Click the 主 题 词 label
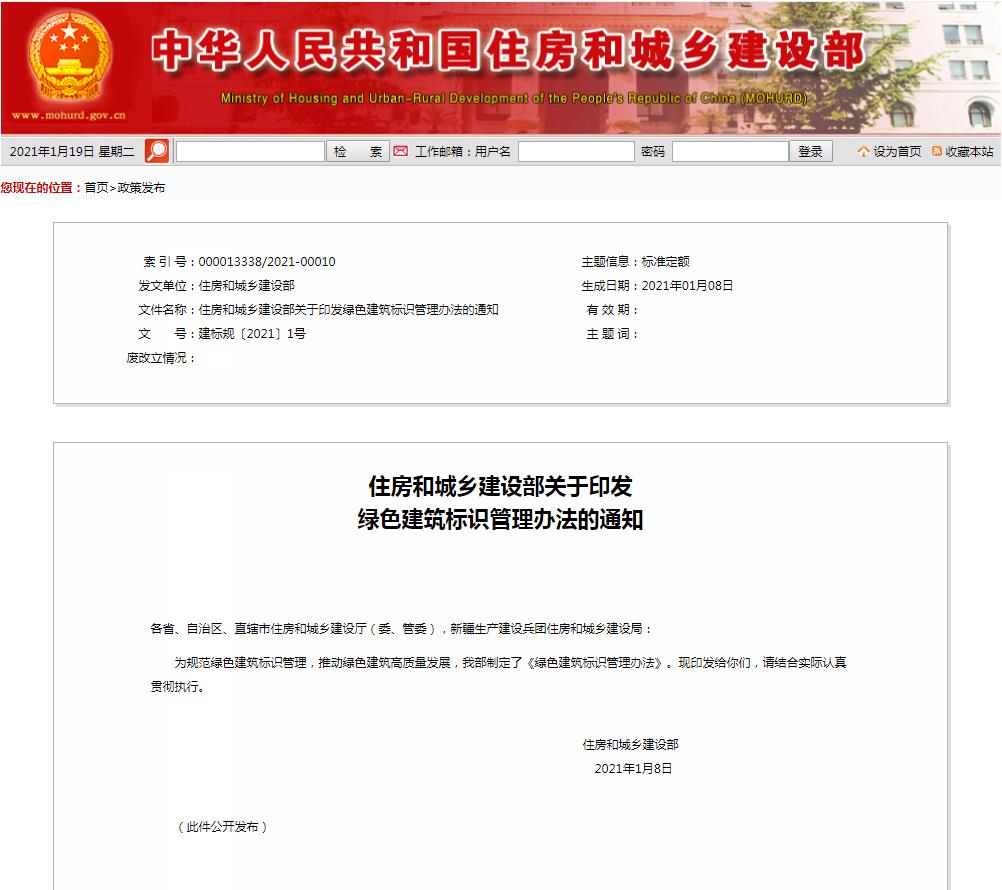Image resolution: width=1002 pixels, height=890 pixels. point(612,334)
